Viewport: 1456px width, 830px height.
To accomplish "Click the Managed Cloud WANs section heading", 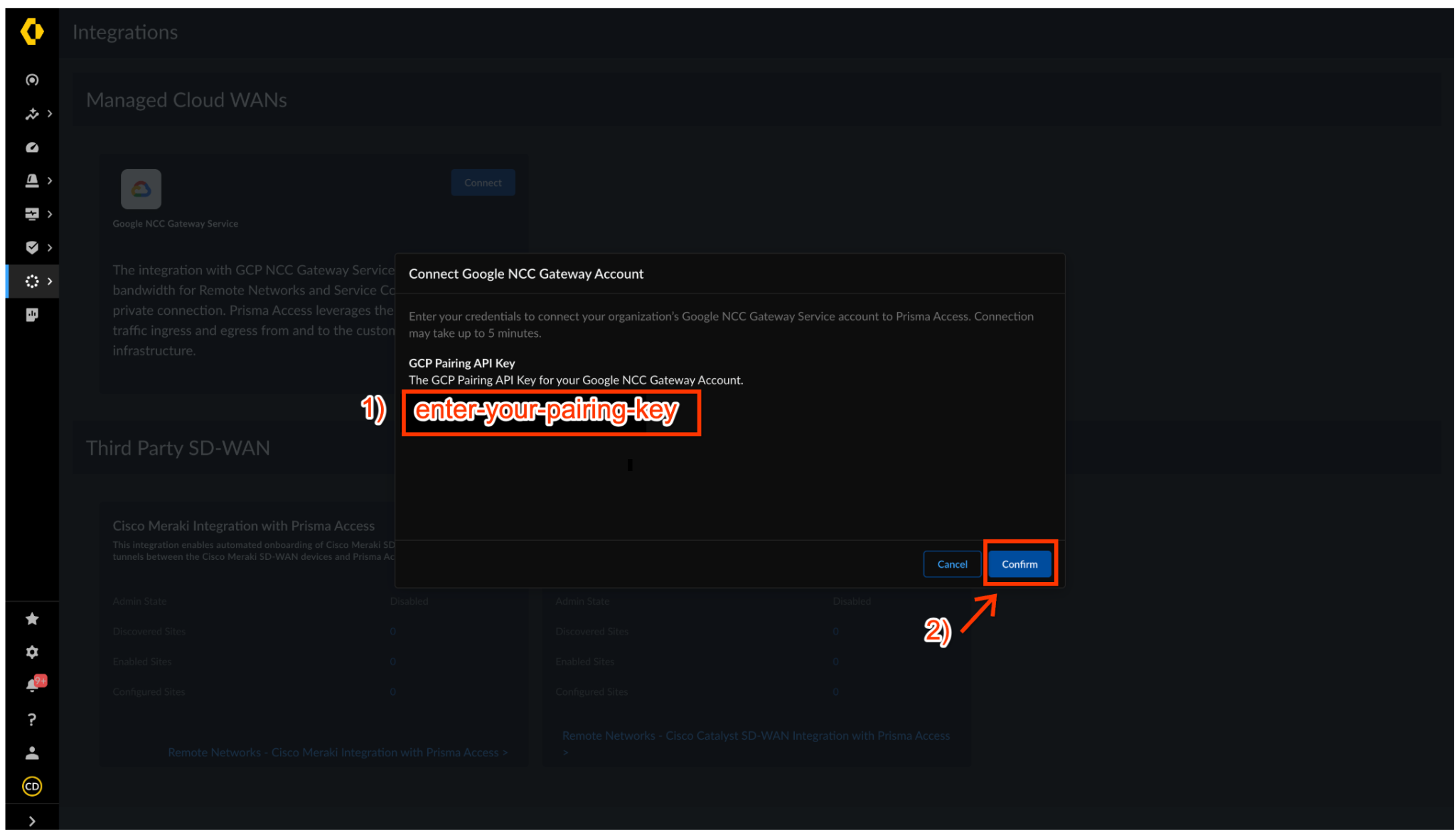I will 186,100.
